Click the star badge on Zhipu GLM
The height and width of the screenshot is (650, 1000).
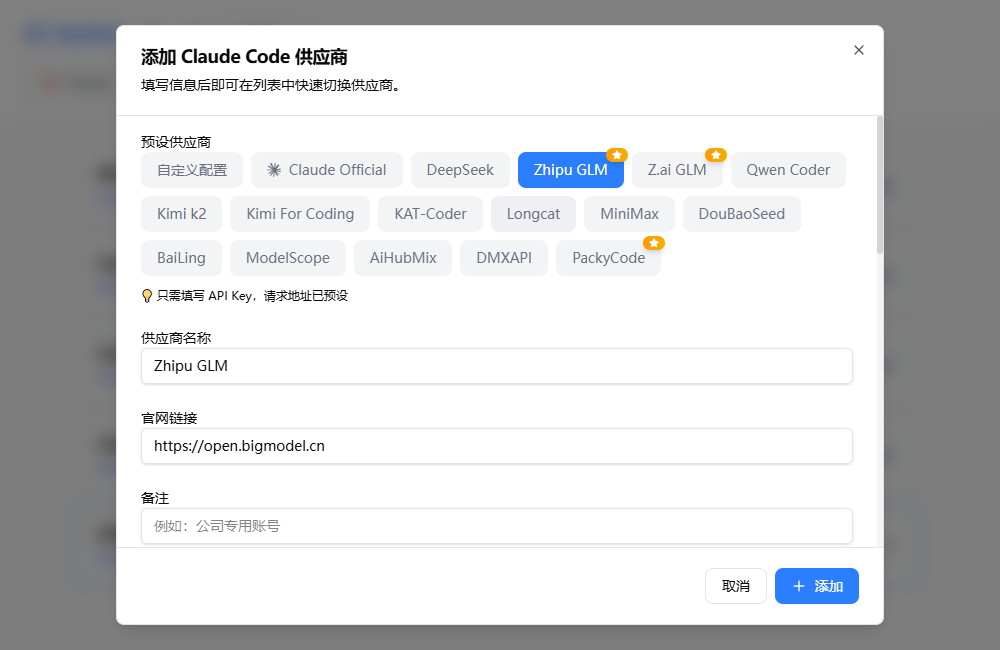tap(617, 155)
